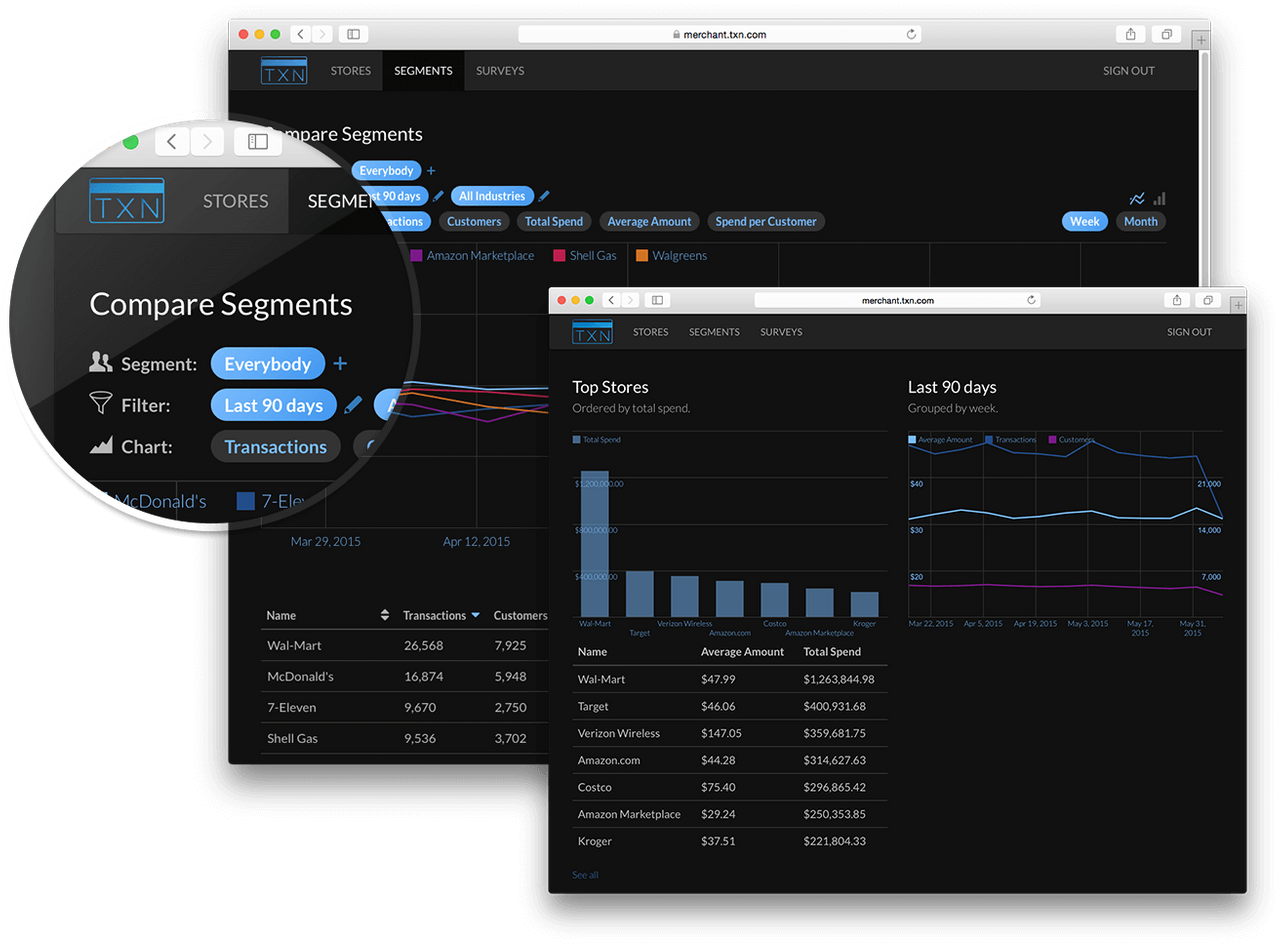Reload the page in the front browser window

point(1031,300)
